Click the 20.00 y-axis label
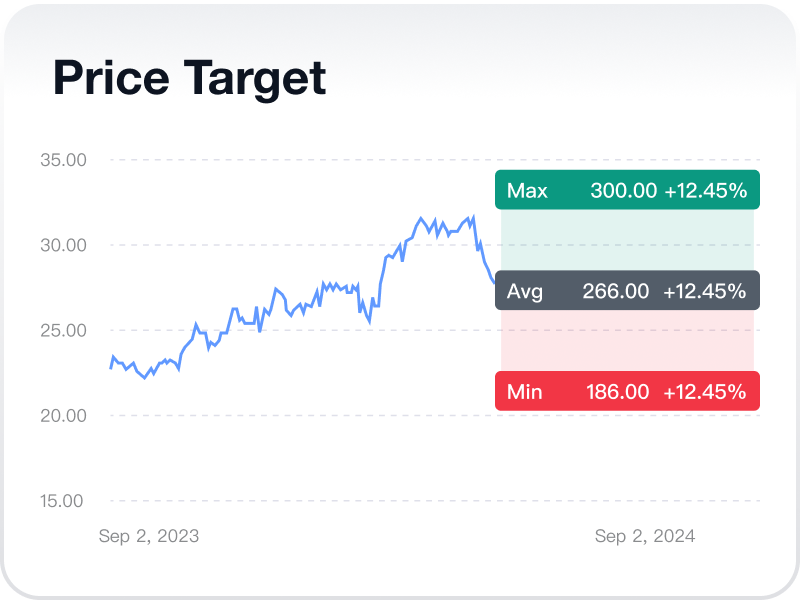 click(63, 415)
